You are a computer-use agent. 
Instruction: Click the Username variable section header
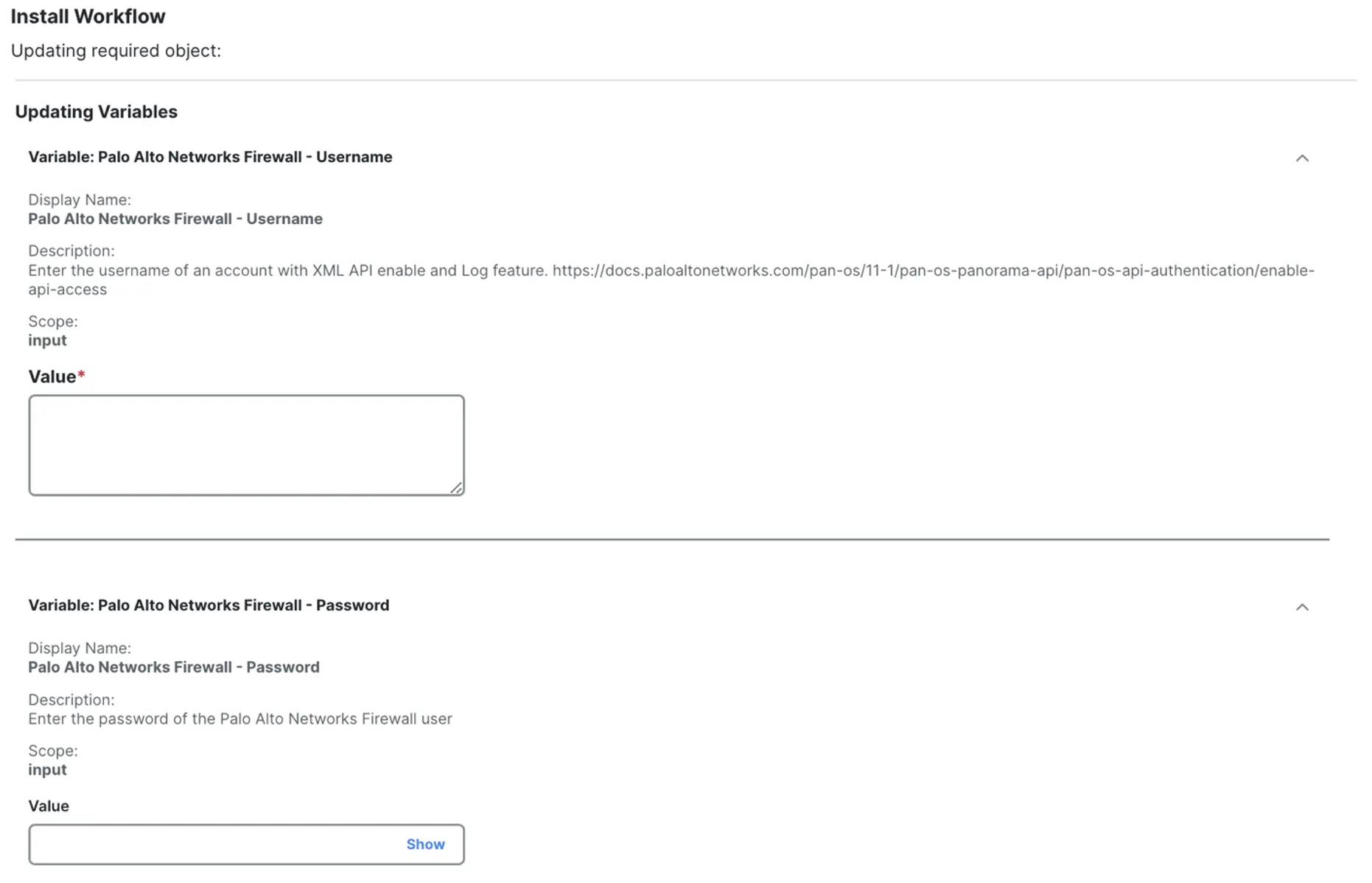[x=210, y=157]
